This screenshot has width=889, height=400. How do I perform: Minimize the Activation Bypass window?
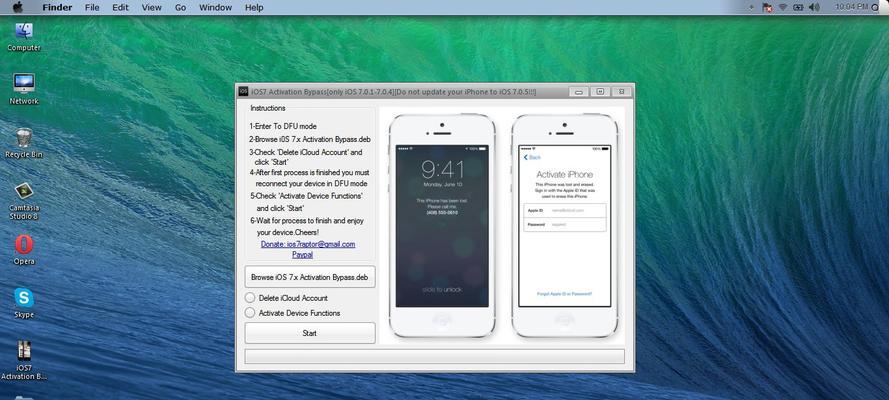click(x=578, y=92)
